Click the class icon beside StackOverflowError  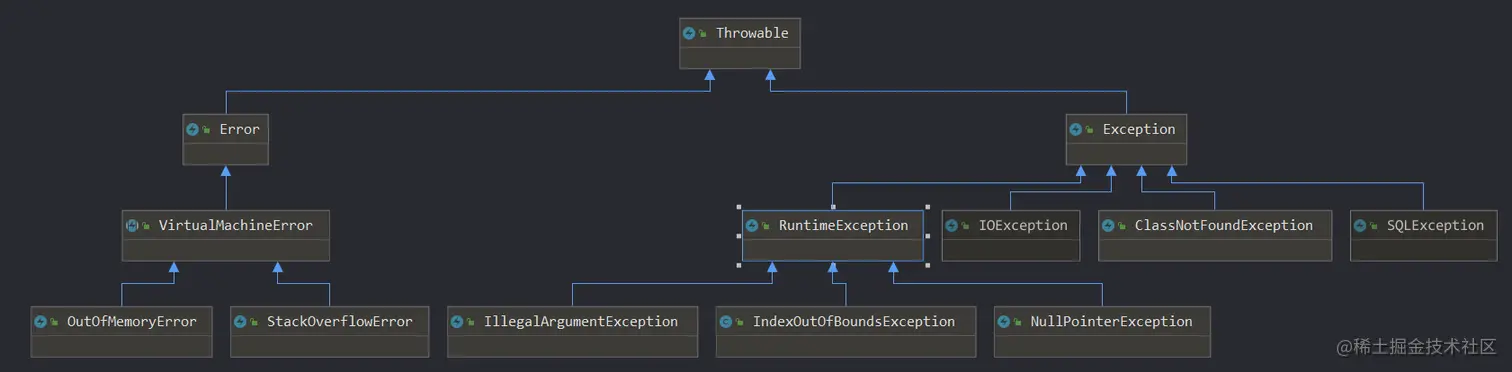[240, 321]
